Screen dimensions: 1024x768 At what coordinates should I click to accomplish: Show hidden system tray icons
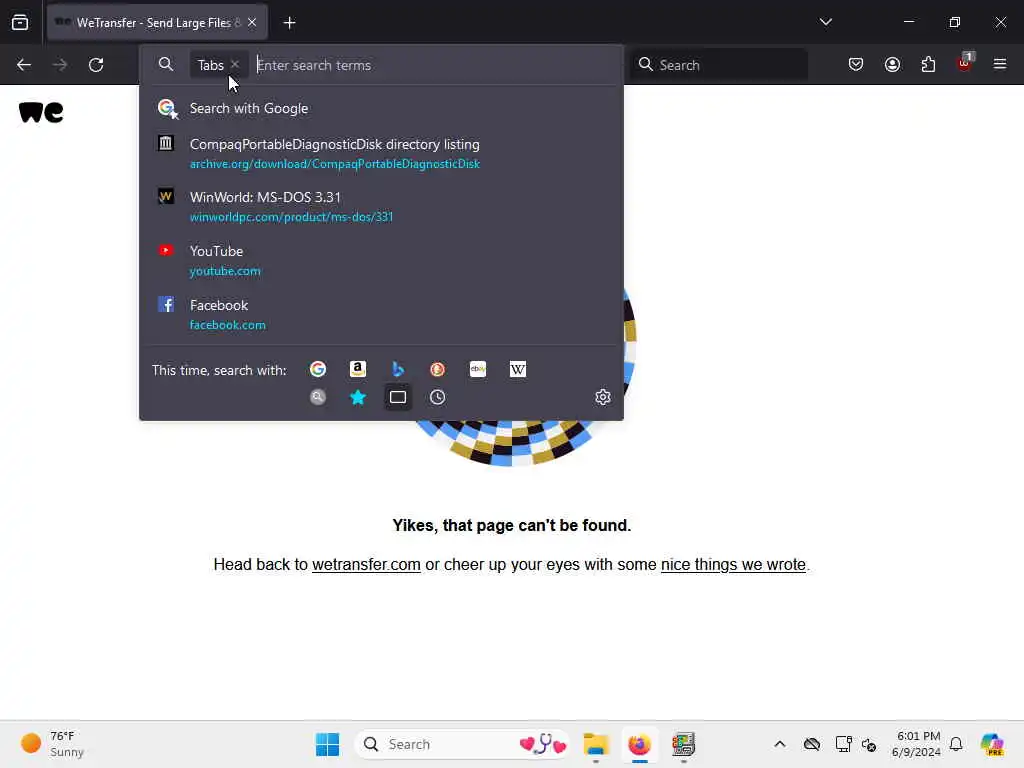tap(780, 744)
